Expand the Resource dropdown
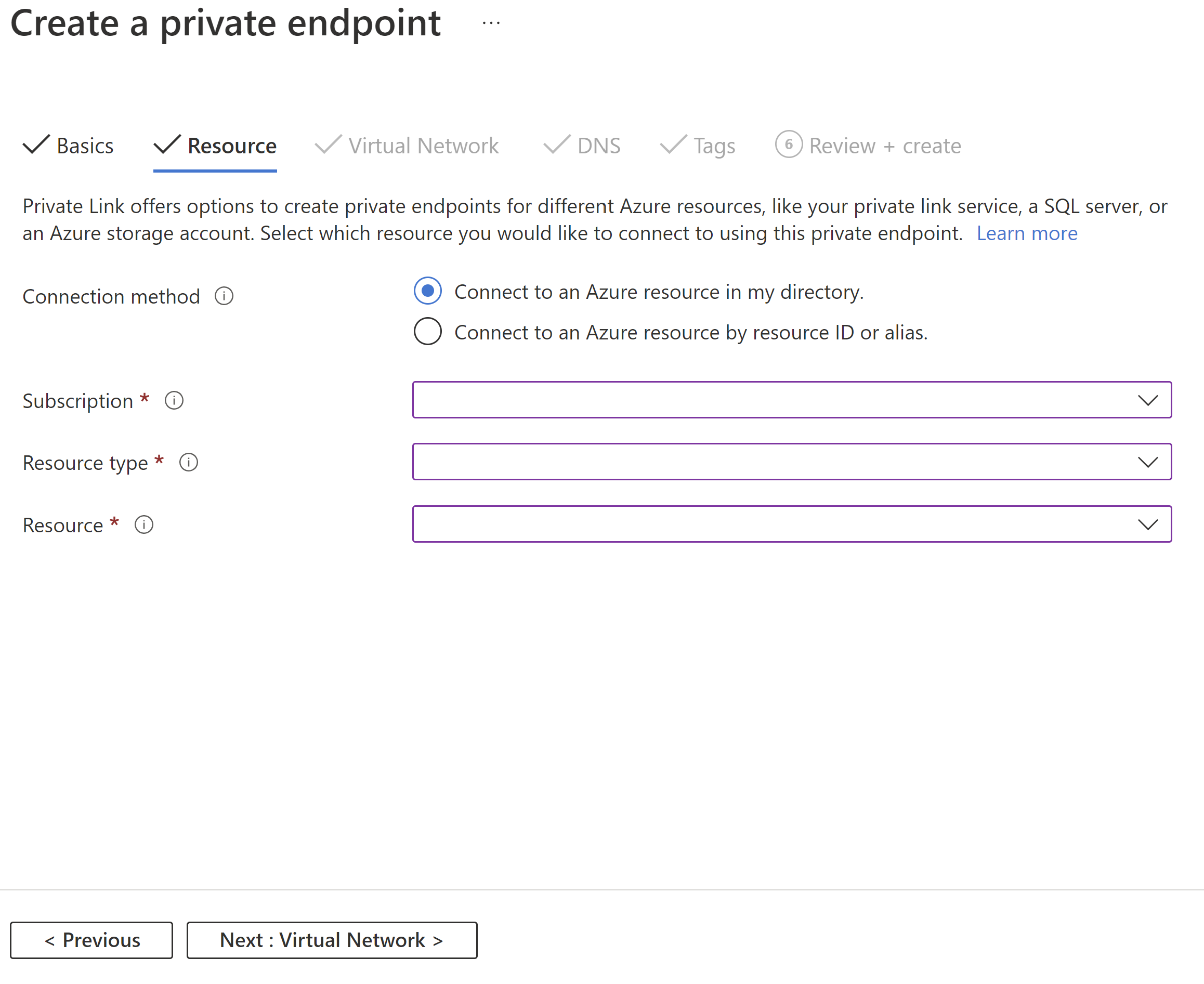 pos(1148,524)
